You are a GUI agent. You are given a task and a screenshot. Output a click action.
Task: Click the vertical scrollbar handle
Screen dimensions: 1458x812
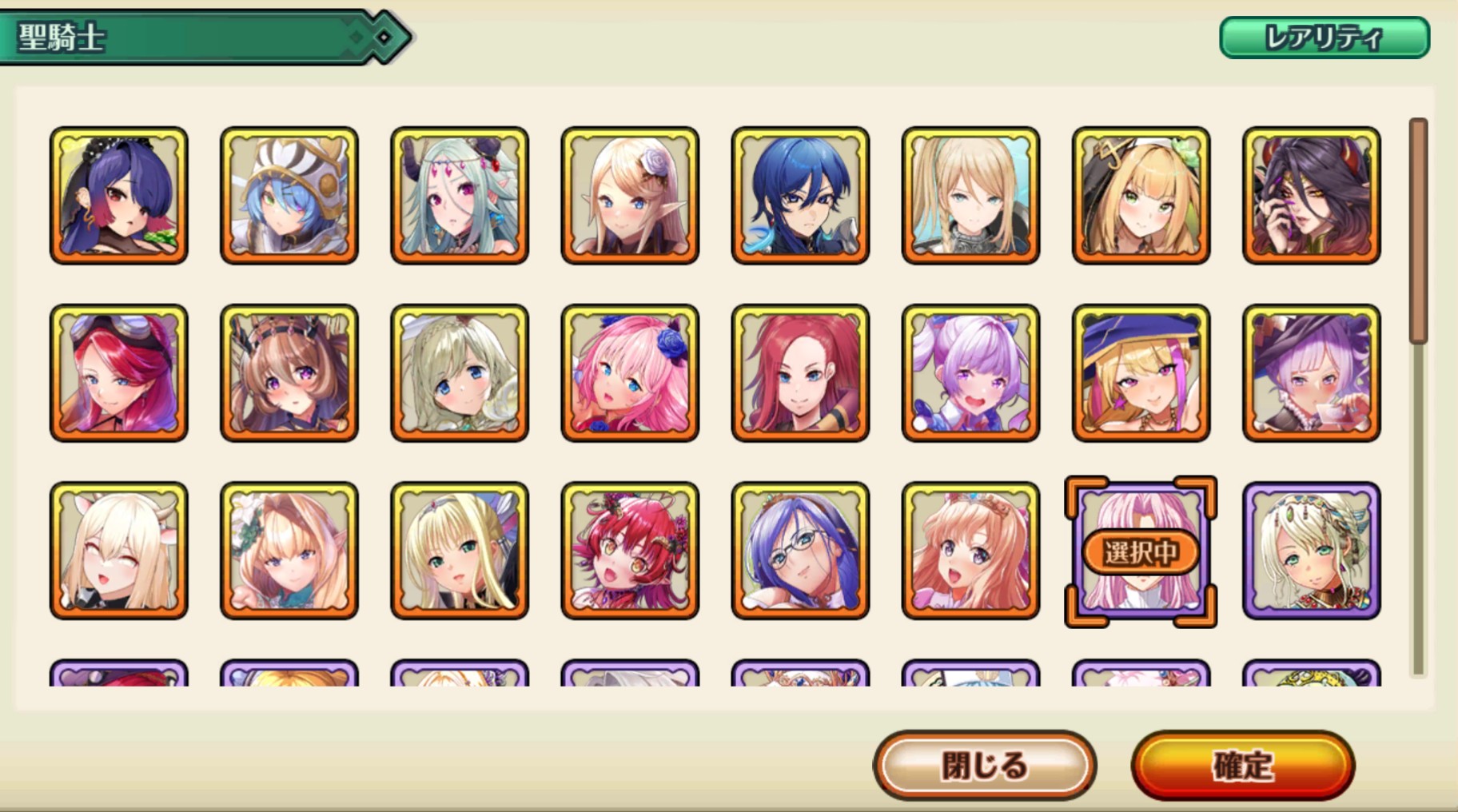coord(1419,231)
